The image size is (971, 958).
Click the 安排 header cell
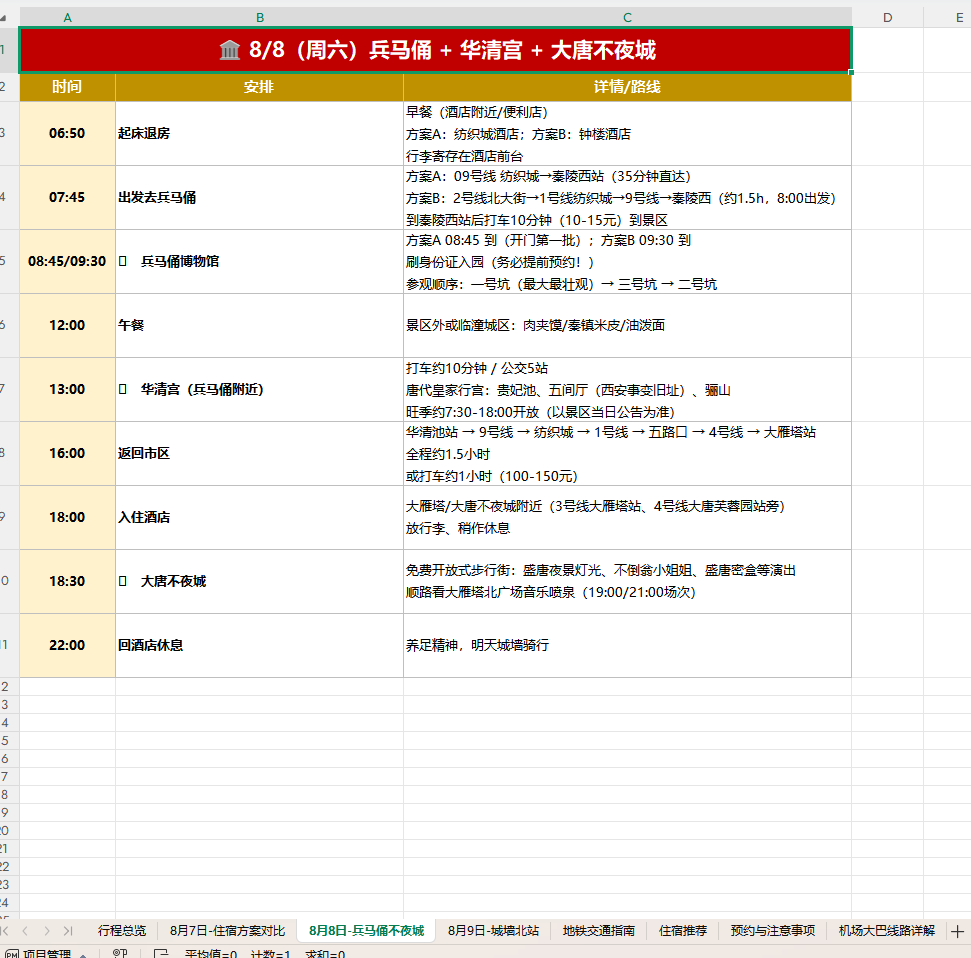(259, 87)
